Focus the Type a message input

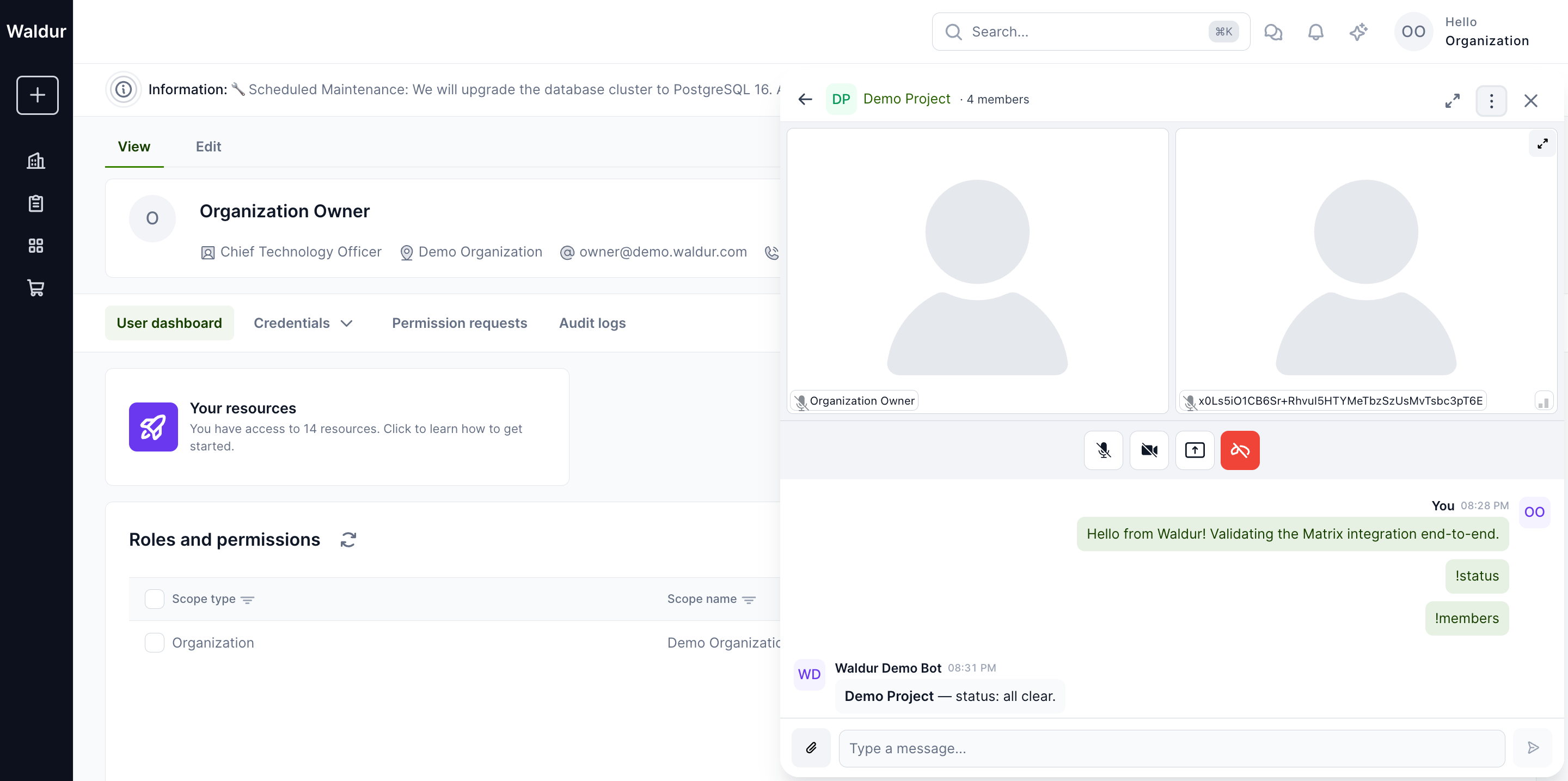(1172, 748)
